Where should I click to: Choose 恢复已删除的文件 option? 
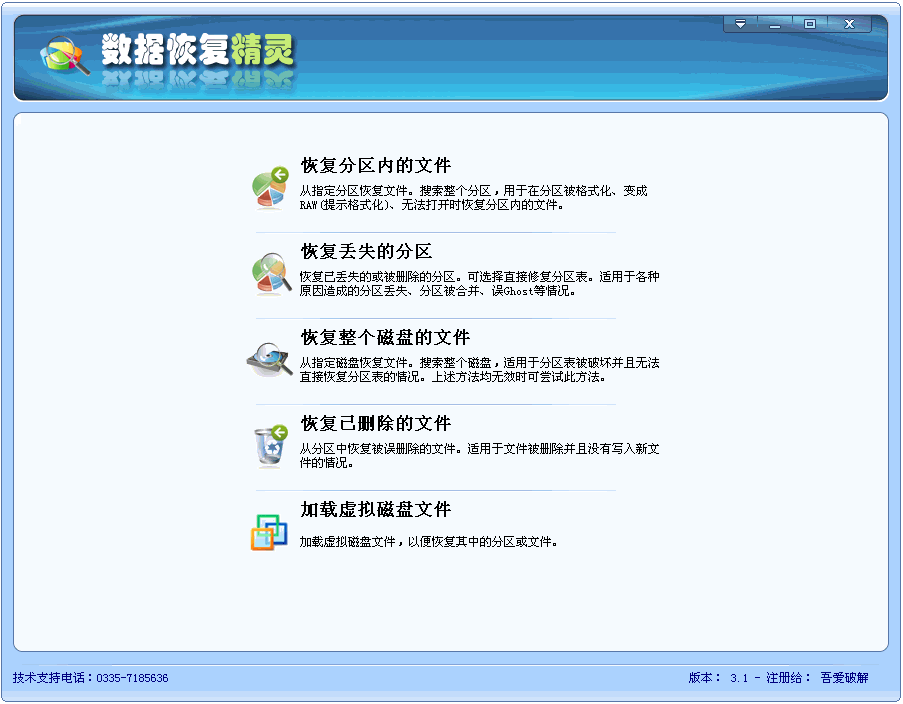tap(376, 424)
